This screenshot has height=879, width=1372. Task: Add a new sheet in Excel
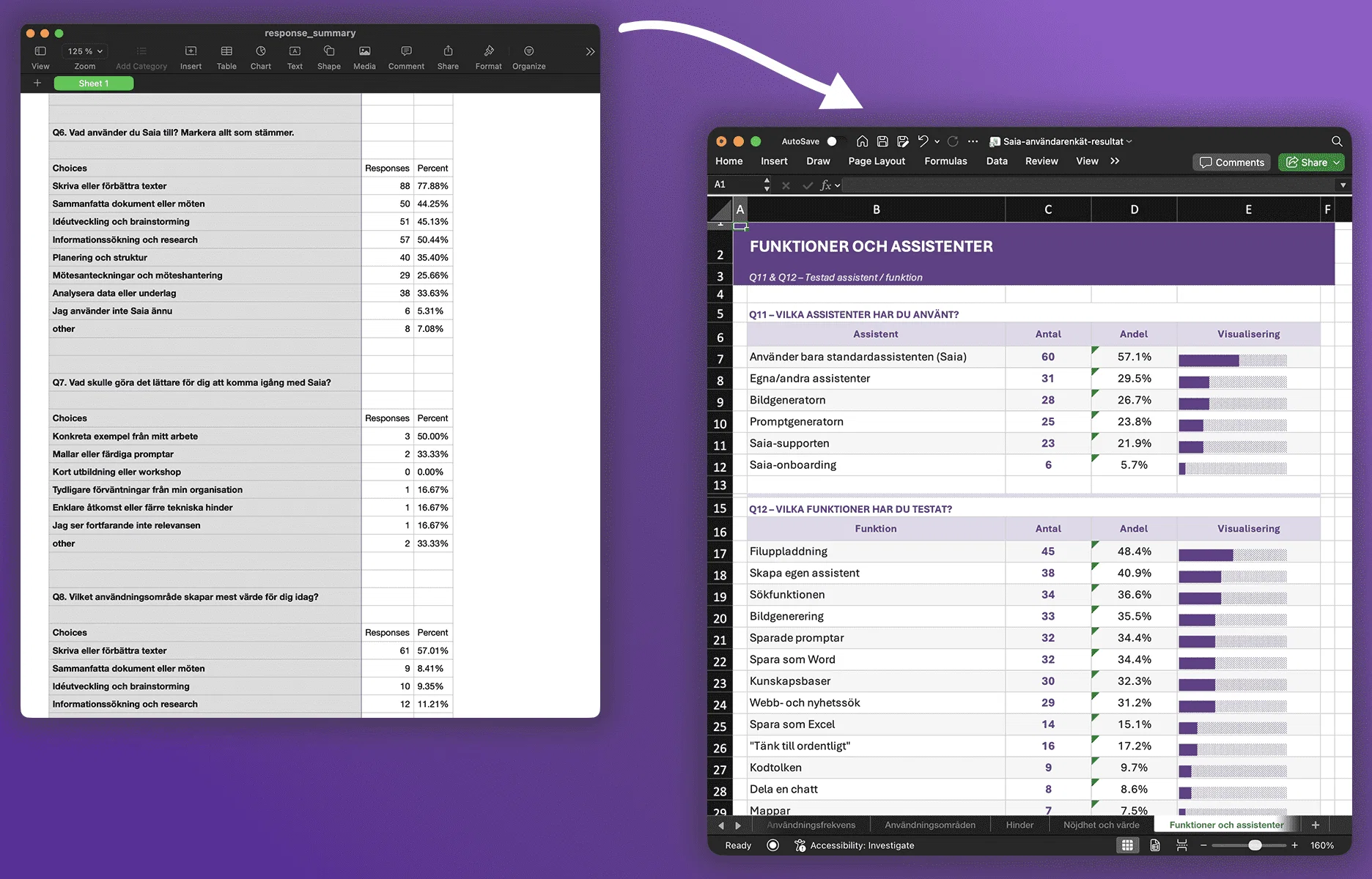[1316, 825]
